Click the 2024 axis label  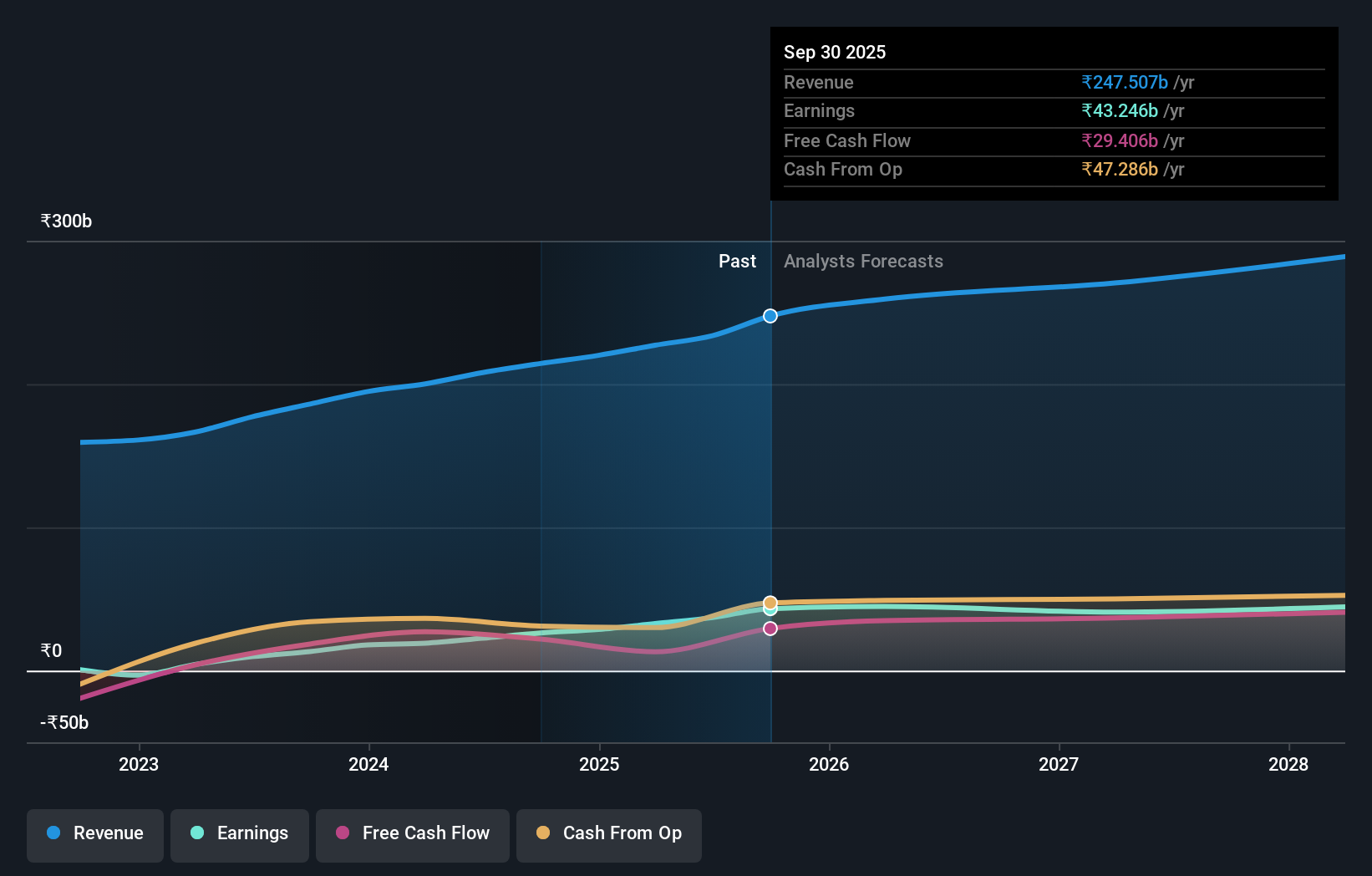click(x=368, y=764)
